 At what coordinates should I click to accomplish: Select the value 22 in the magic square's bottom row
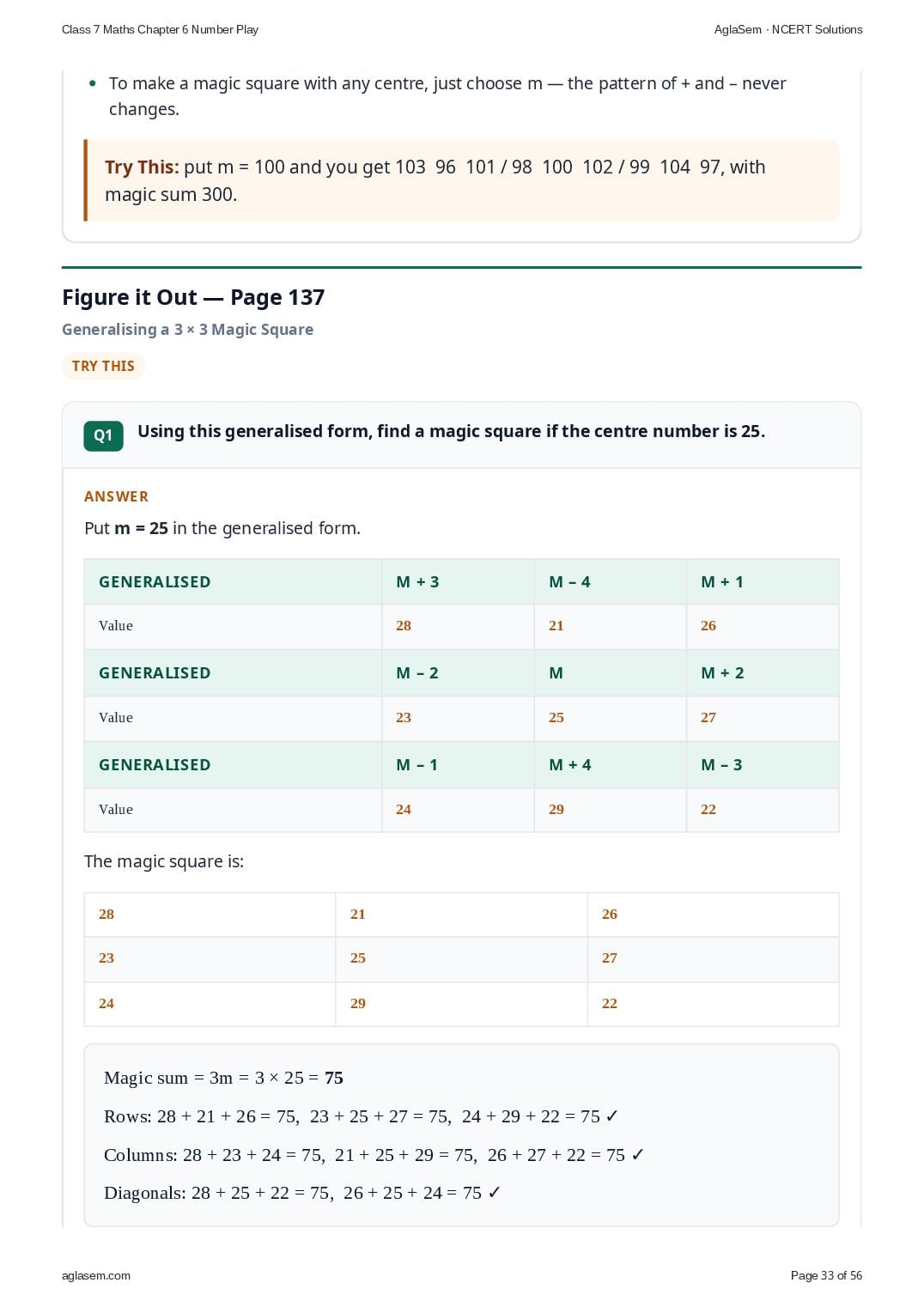click(x=610, y=1003)
